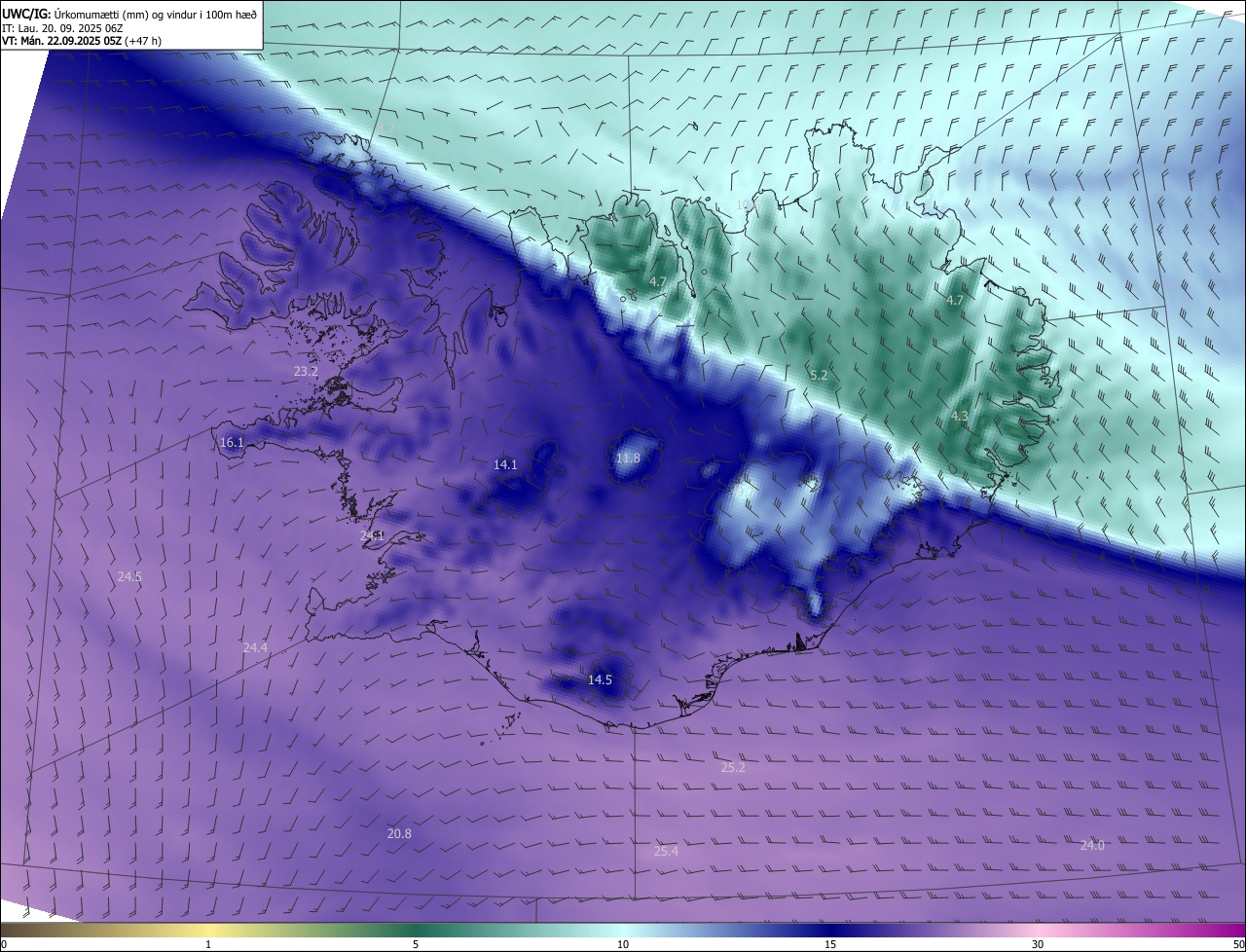Click the colorbar tick label 1

click(208, 944)
